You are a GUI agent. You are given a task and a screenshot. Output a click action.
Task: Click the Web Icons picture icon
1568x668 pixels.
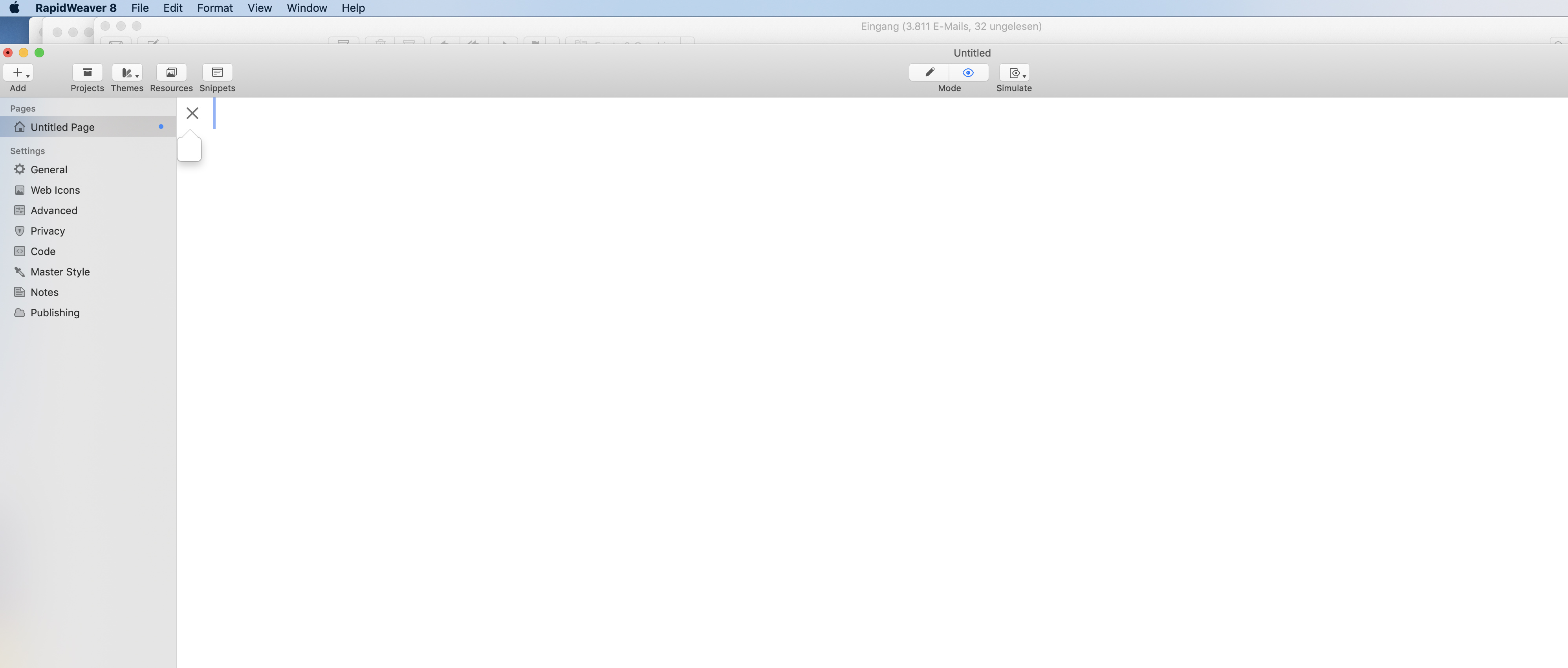20,190
